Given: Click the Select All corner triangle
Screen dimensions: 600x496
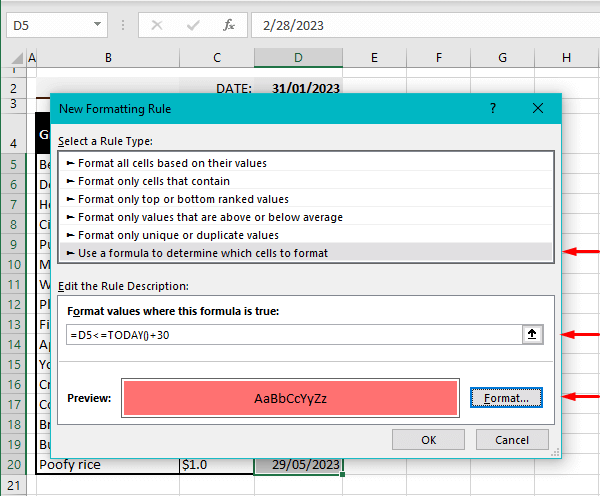Looking at the screenshot, I should [12, 59].
